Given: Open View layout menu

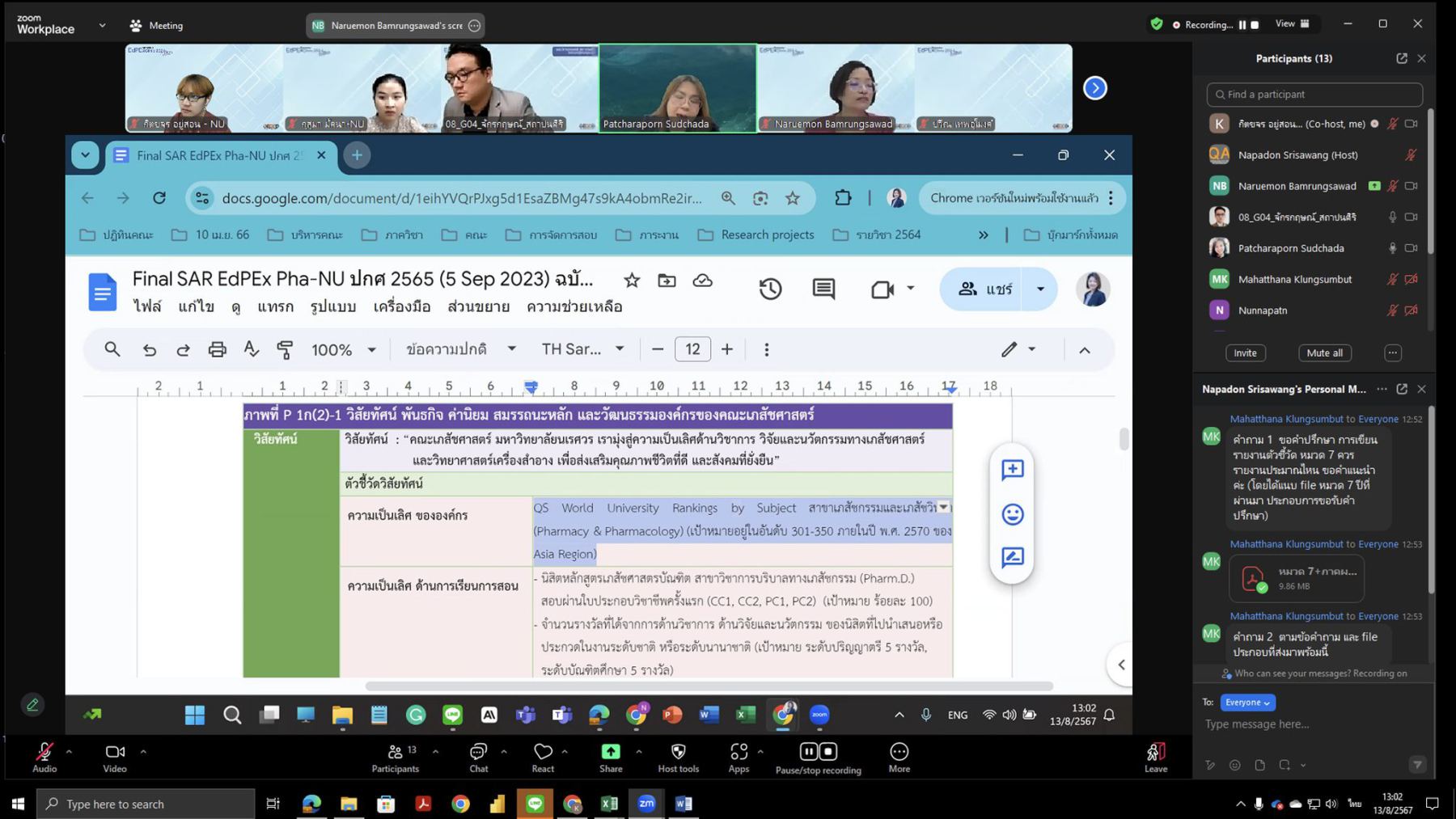Looking at the screenshot, I should [x=1293, y=24].
